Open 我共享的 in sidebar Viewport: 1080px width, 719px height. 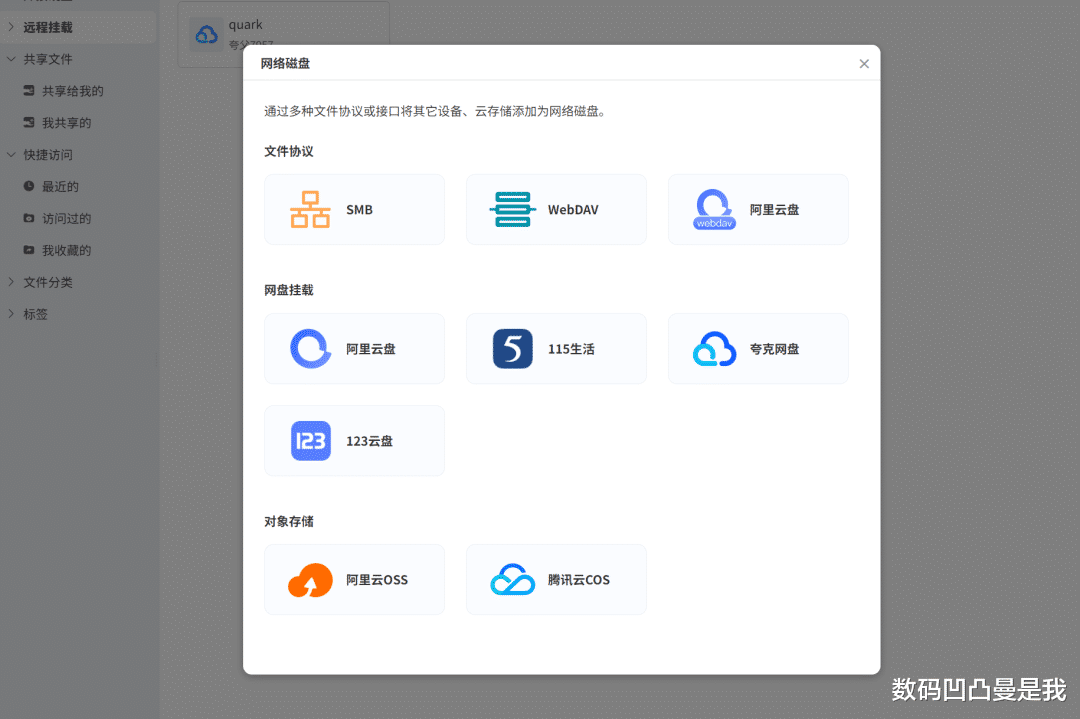pos(66,123)
